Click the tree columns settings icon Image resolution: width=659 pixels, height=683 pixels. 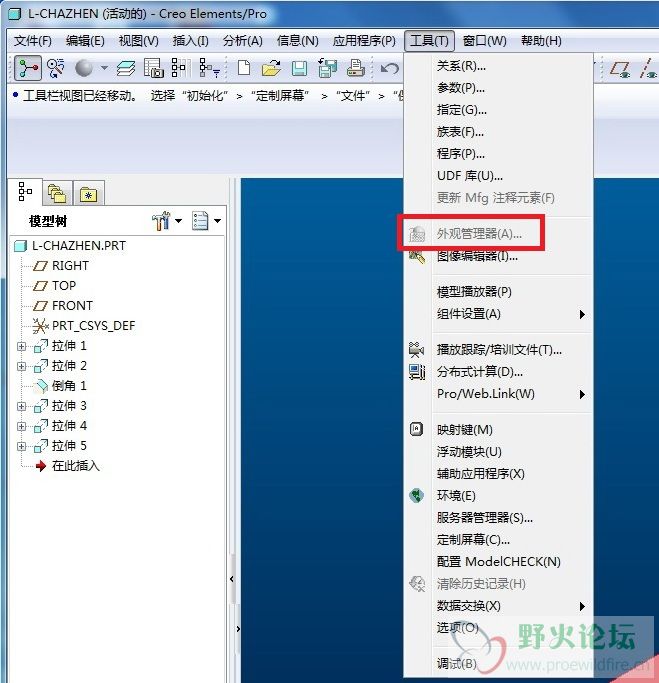point(179,68)
